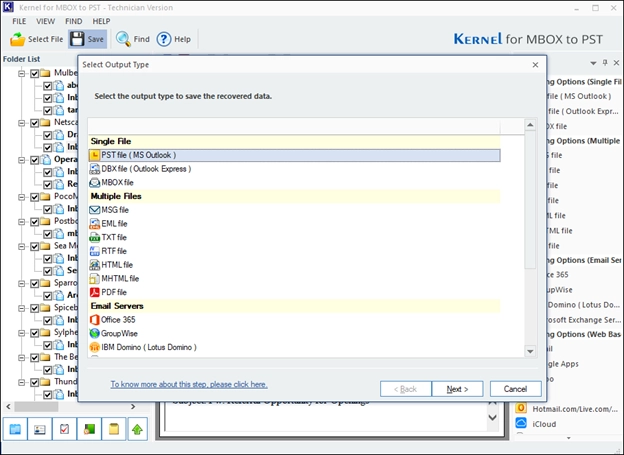Click output list scroll down arrow

[530, 351]
